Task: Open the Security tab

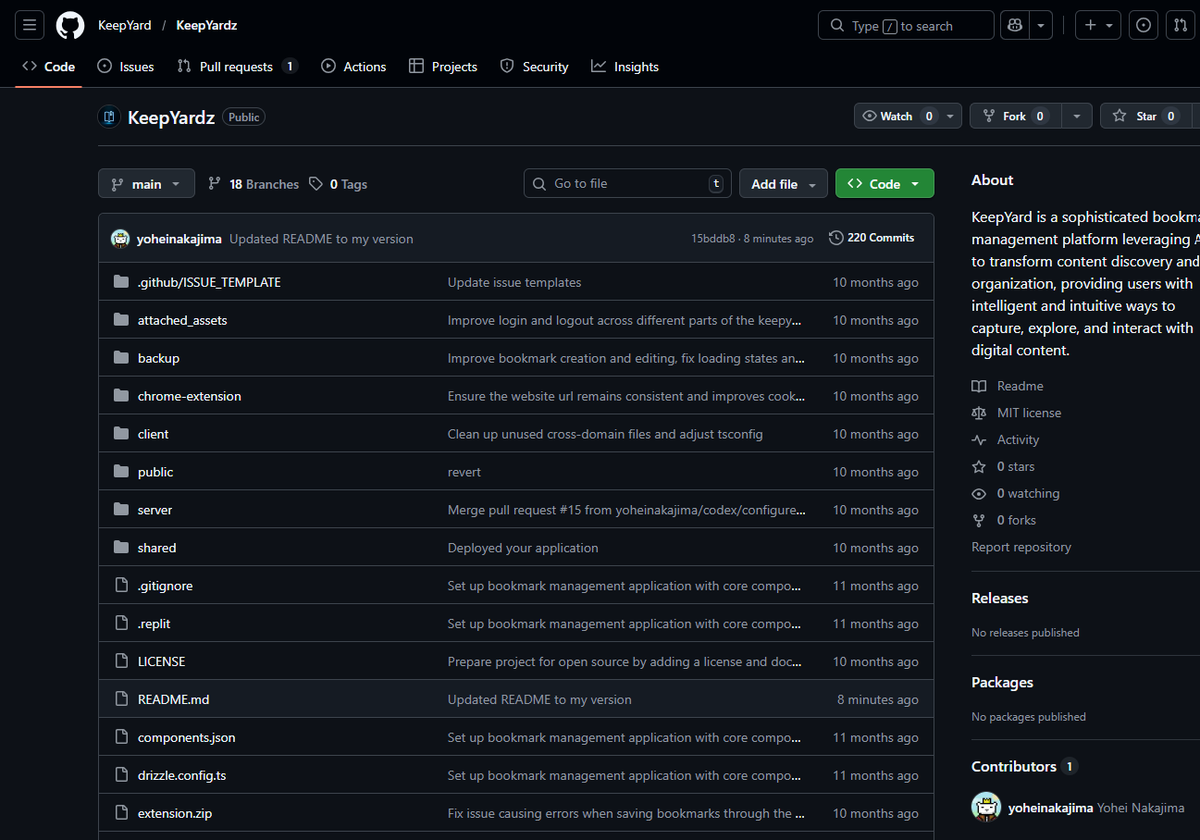Action: click(534, 67)
